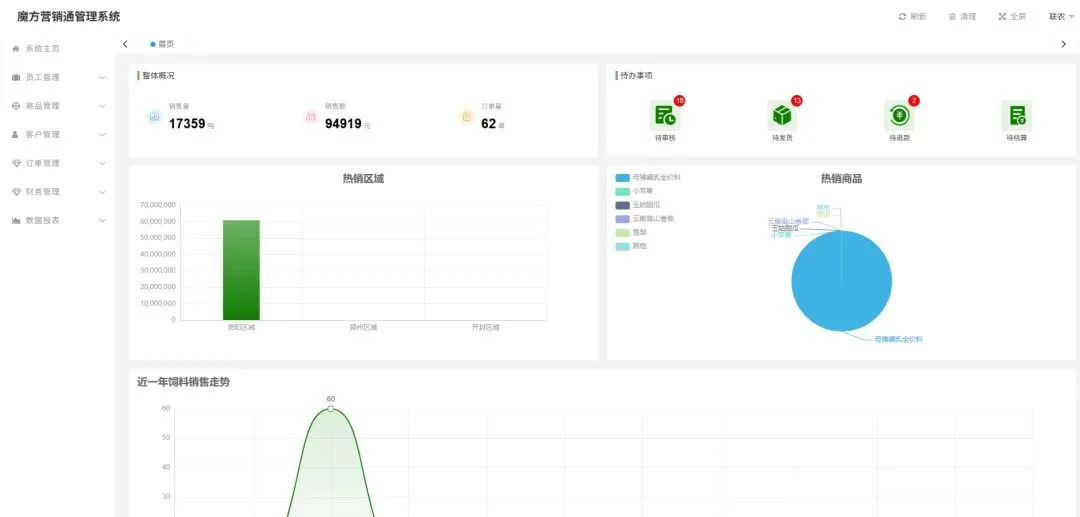Open the 待审核 pending review icon
This screenshot has height=517, width=1080.
[x=665, y=116]
